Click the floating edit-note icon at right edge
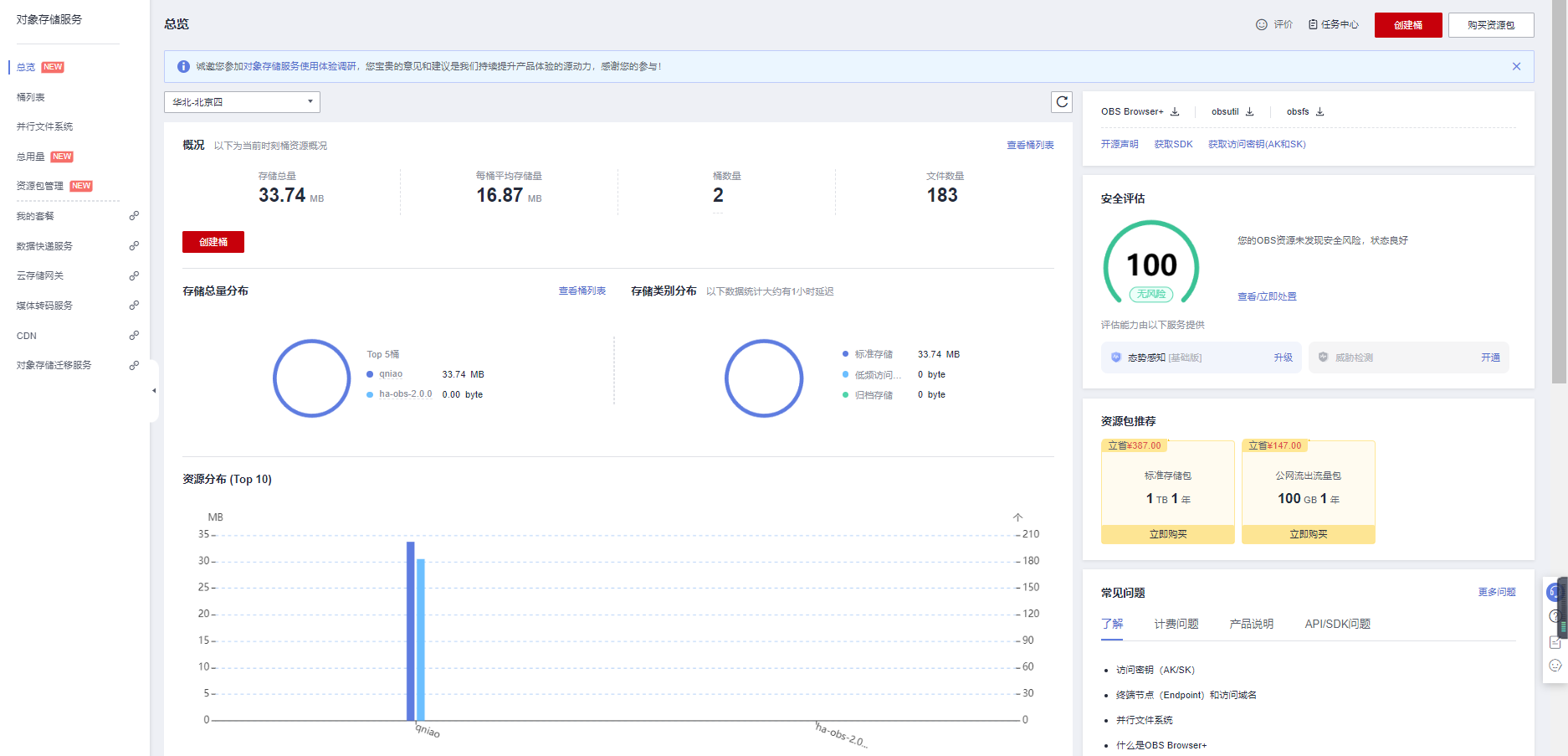Image resolution: width=1568 pixels, height=756 pixels. (x=1555, y=642)
